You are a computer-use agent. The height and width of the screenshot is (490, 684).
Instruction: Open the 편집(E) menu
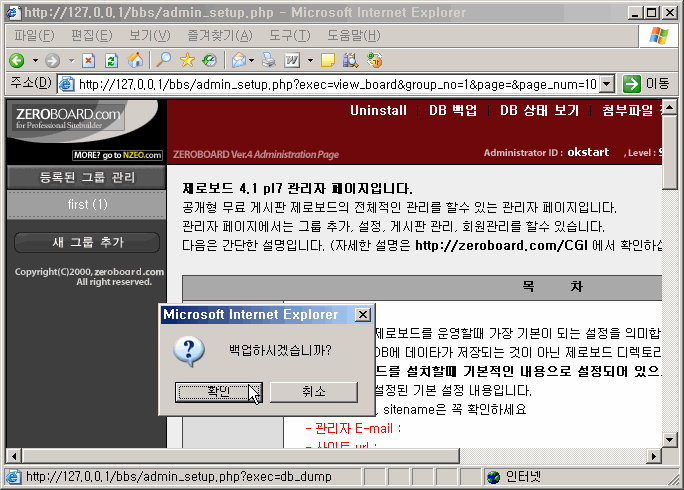[x=92, y=35]
